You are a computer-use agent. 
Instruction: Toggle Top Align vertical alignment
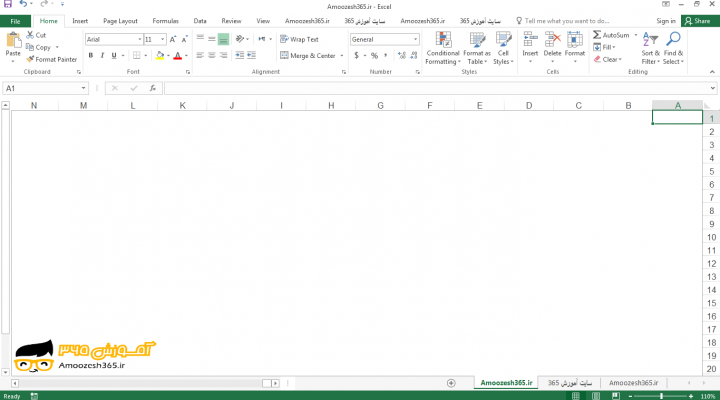[200, 39]
